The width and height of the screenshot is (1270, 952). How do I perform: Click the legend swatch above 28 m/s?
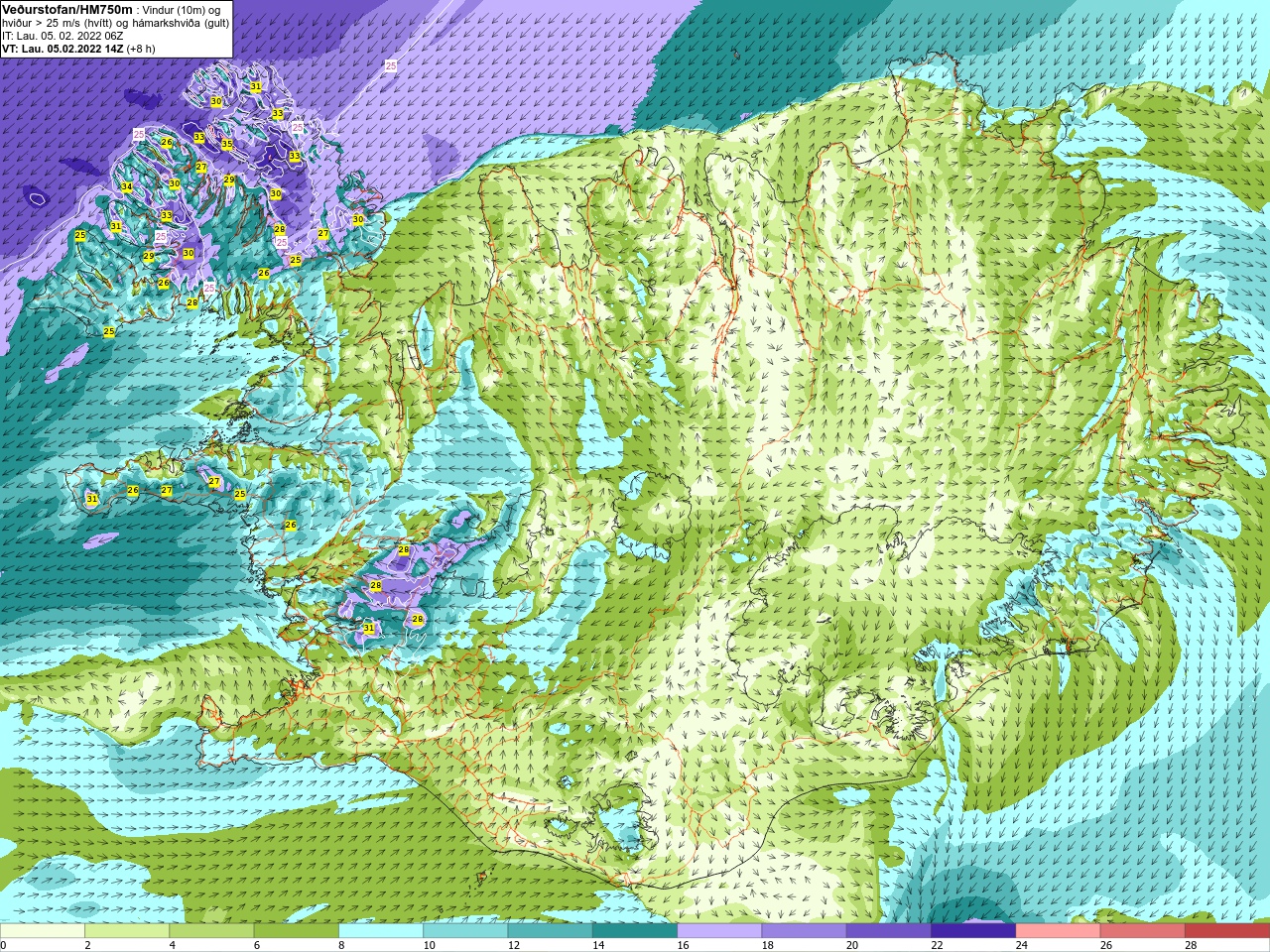[1227, 931]
